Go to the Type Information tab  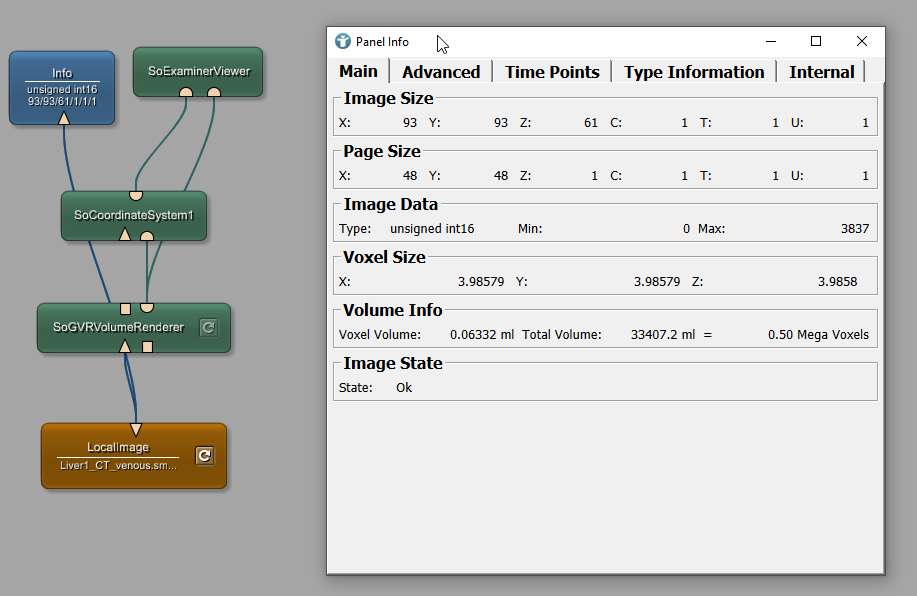pos(694,72)
